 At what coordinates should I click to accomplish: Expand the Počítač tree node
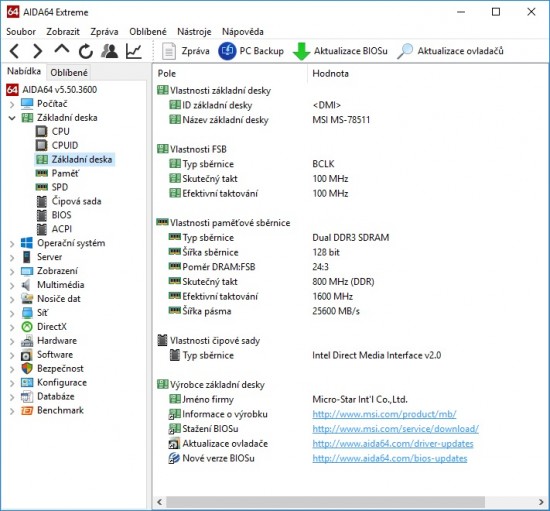pyautogui.click(x=12, y=104)
